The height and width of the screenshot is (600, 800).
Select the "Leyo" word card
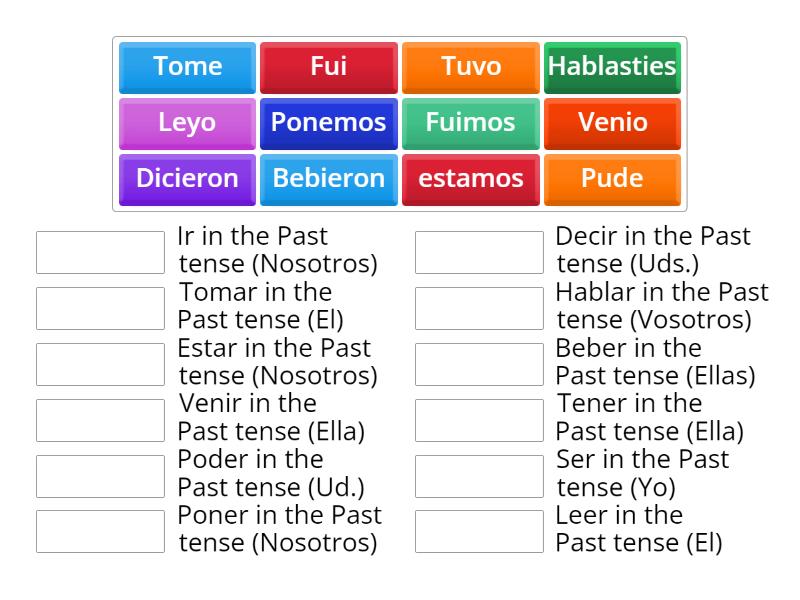[x=186, y=123]
